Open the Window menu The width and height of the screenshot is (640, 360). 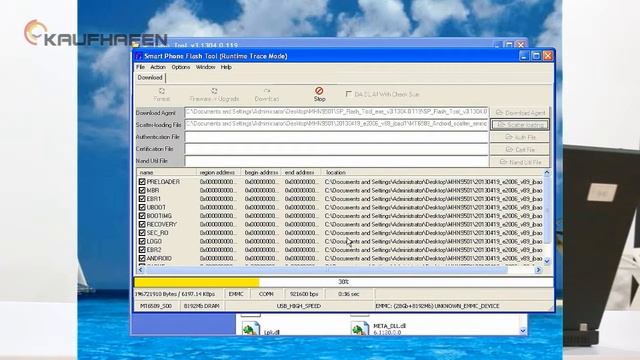coord(205,67)
